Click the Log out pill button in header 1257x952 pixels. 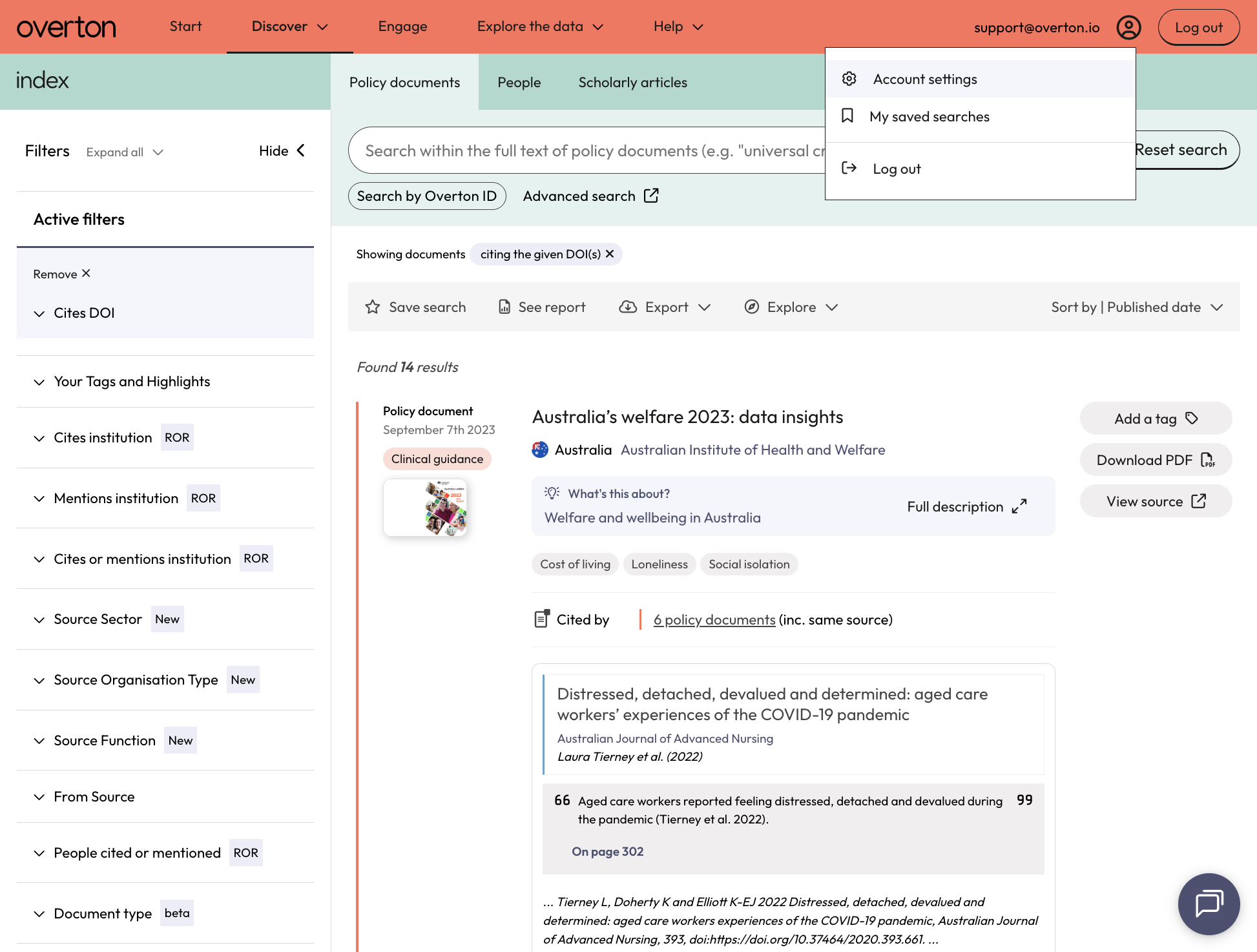click(1198, 27)
